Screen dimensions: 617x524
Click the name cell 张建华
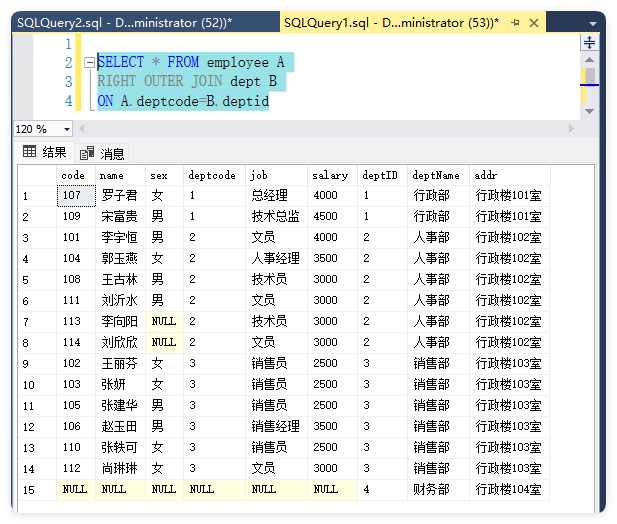click(120, 406)
